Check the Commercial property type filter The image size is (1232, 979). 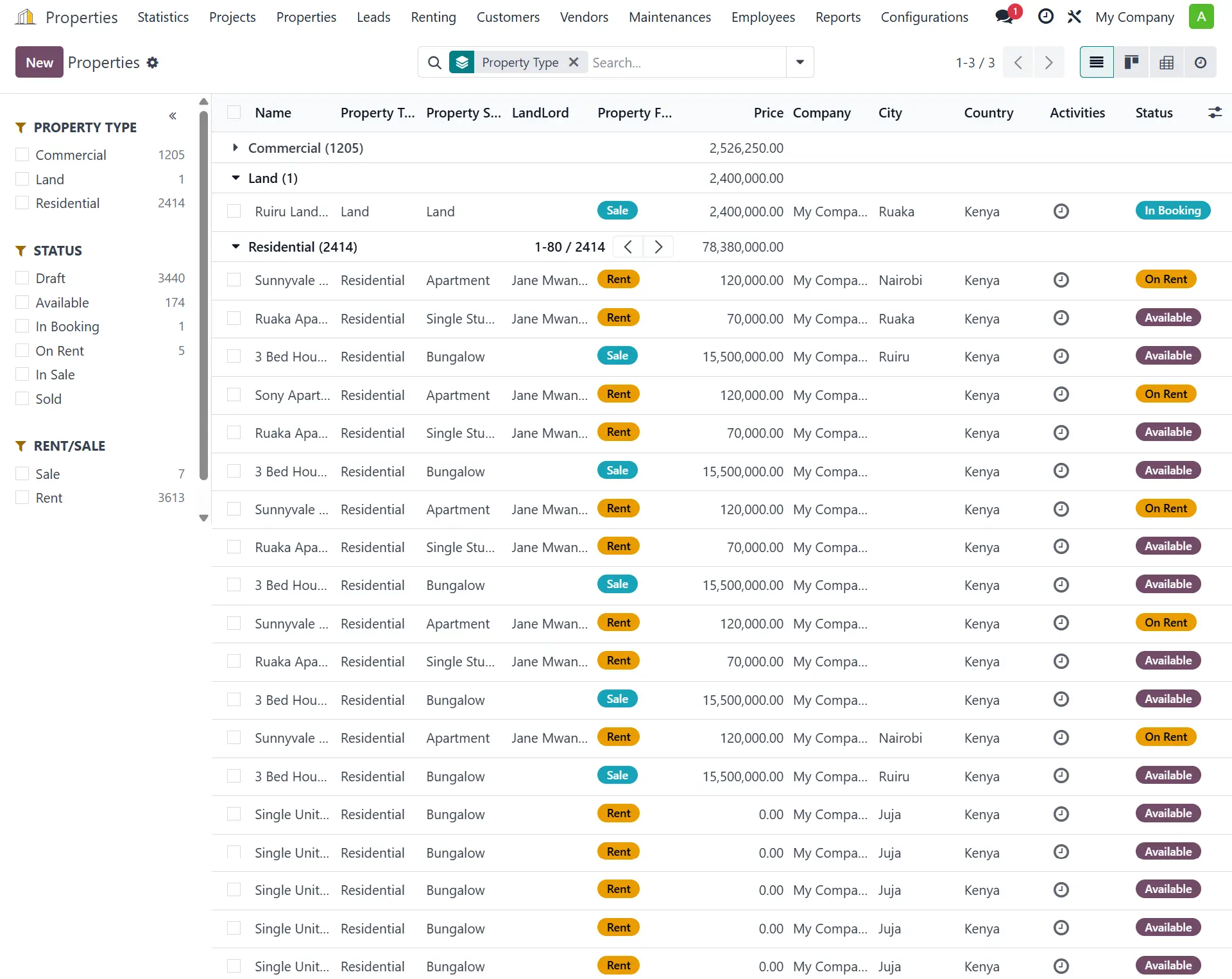tap(22, 155)
